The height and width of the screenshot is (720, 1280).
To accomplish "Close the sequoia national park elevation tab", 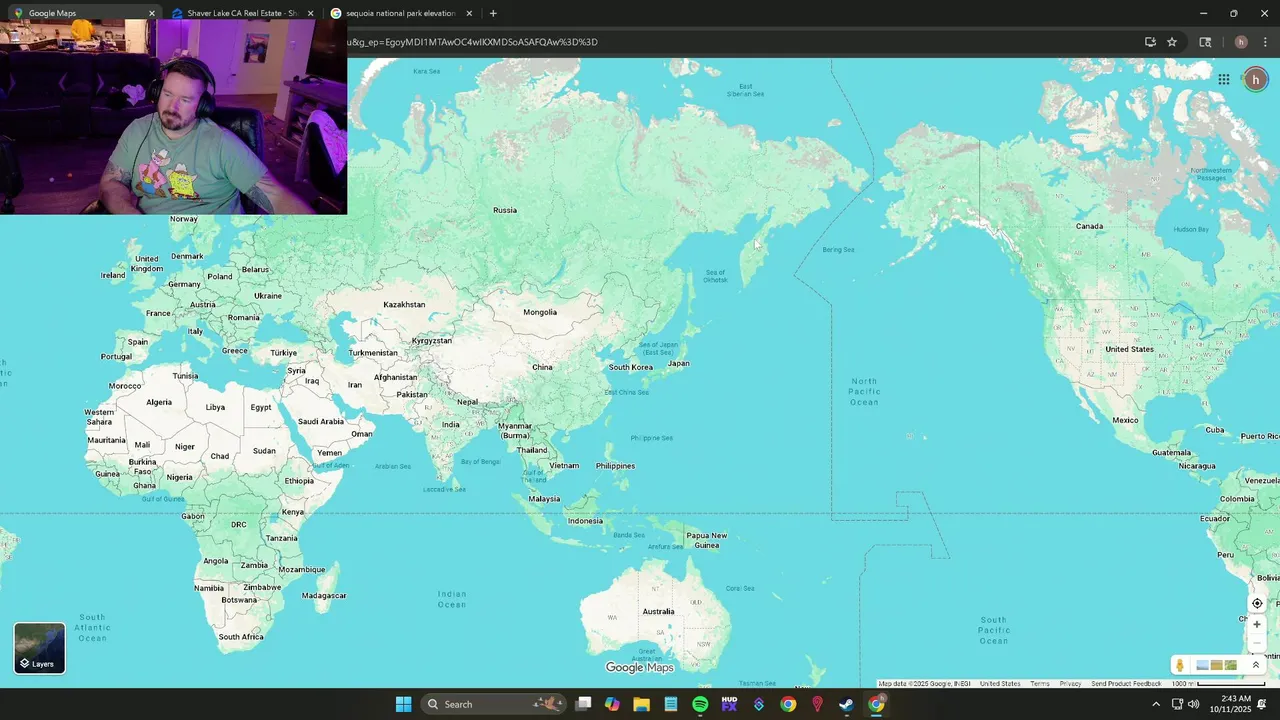I will tap(469, 13).
